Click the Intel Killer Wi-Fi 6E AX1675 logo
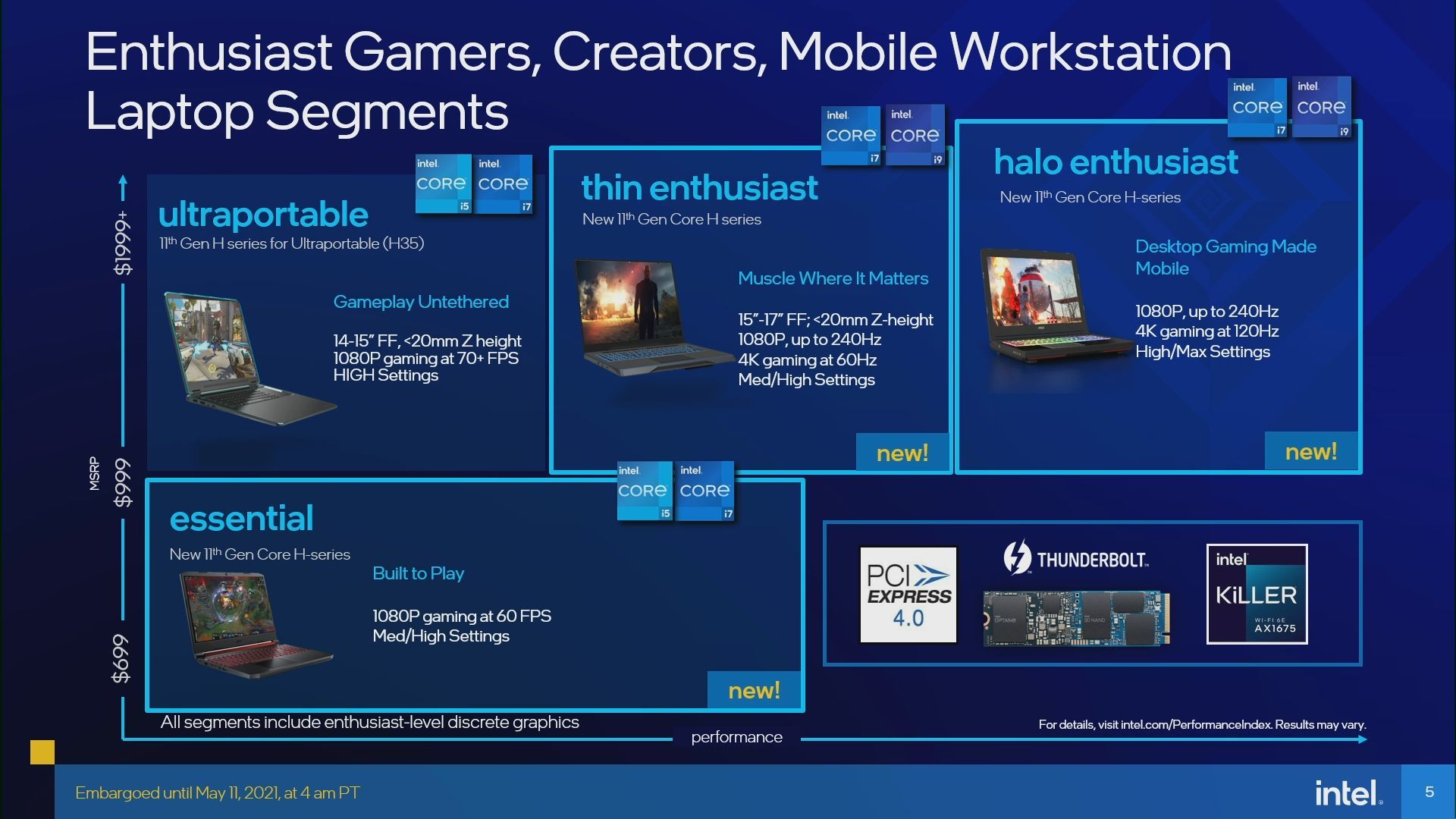This screenshot has width=1456, height=819. pos(1257,594)
